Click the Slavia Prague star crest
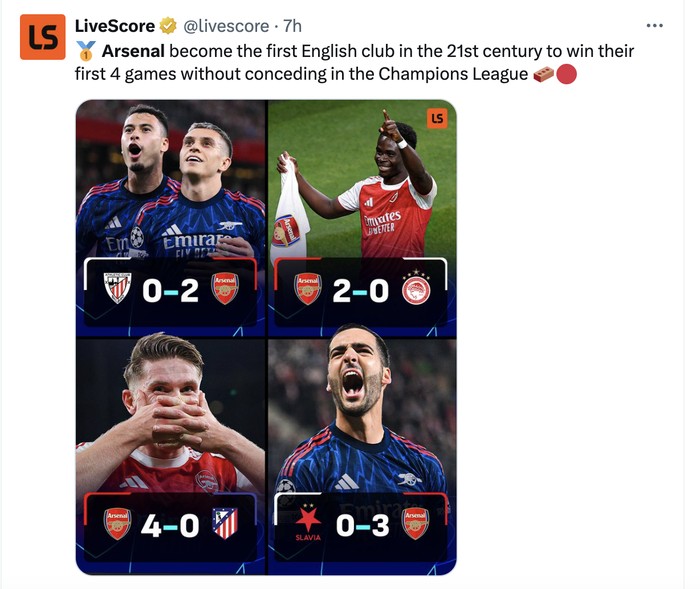This screenshot has width=700, height=589. (x=309, y=520)
